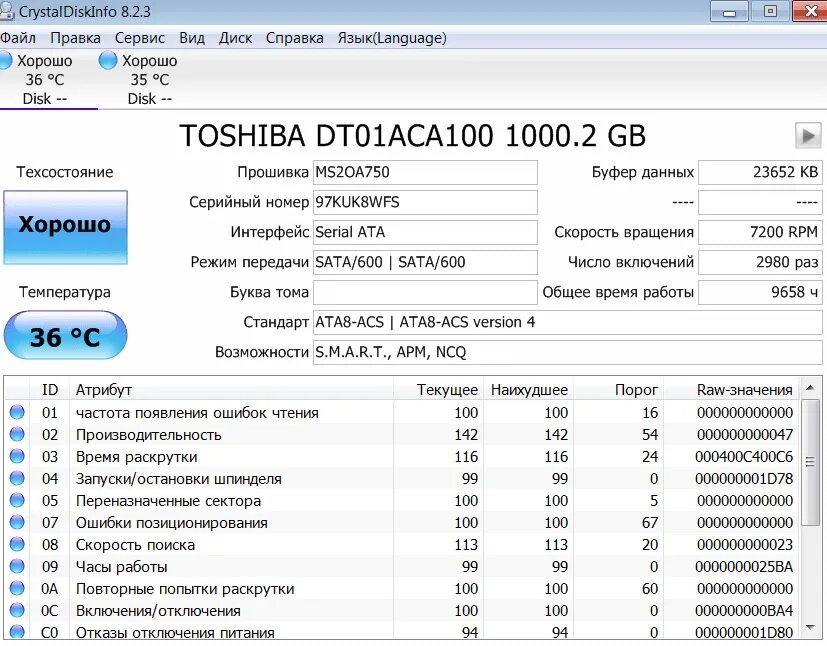
Task: Select the Скорость поиска row
Action: click(402, 544)
